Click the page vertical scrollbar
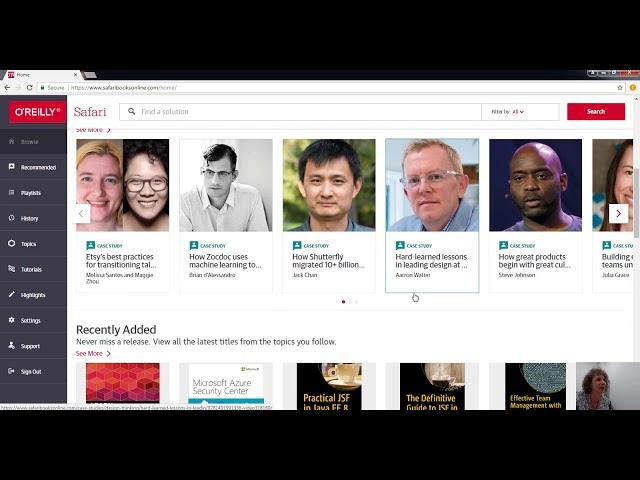Image resolution: width=640 pixels, height=480 pixels. [x=636, y=202]
